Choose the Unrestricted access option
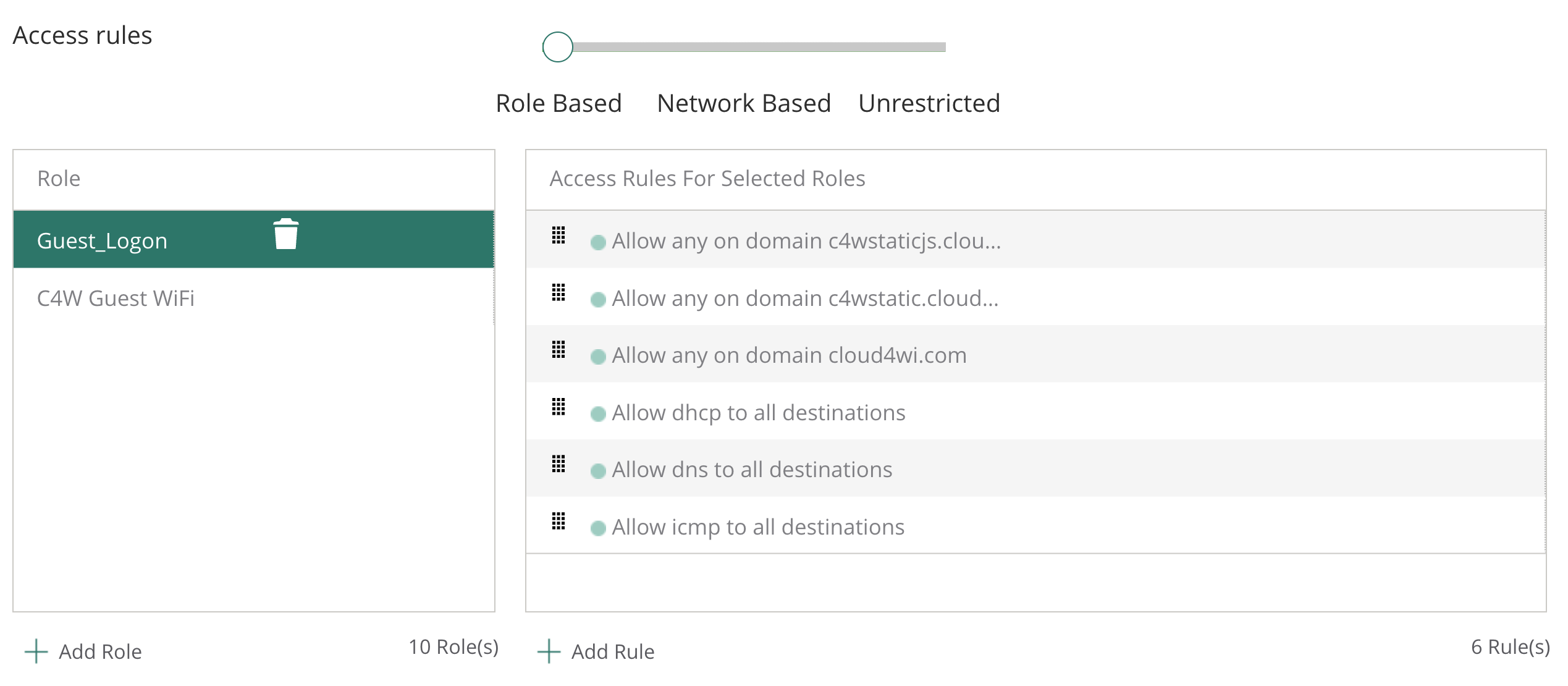The image size is (1568, 686). (929, 103)
